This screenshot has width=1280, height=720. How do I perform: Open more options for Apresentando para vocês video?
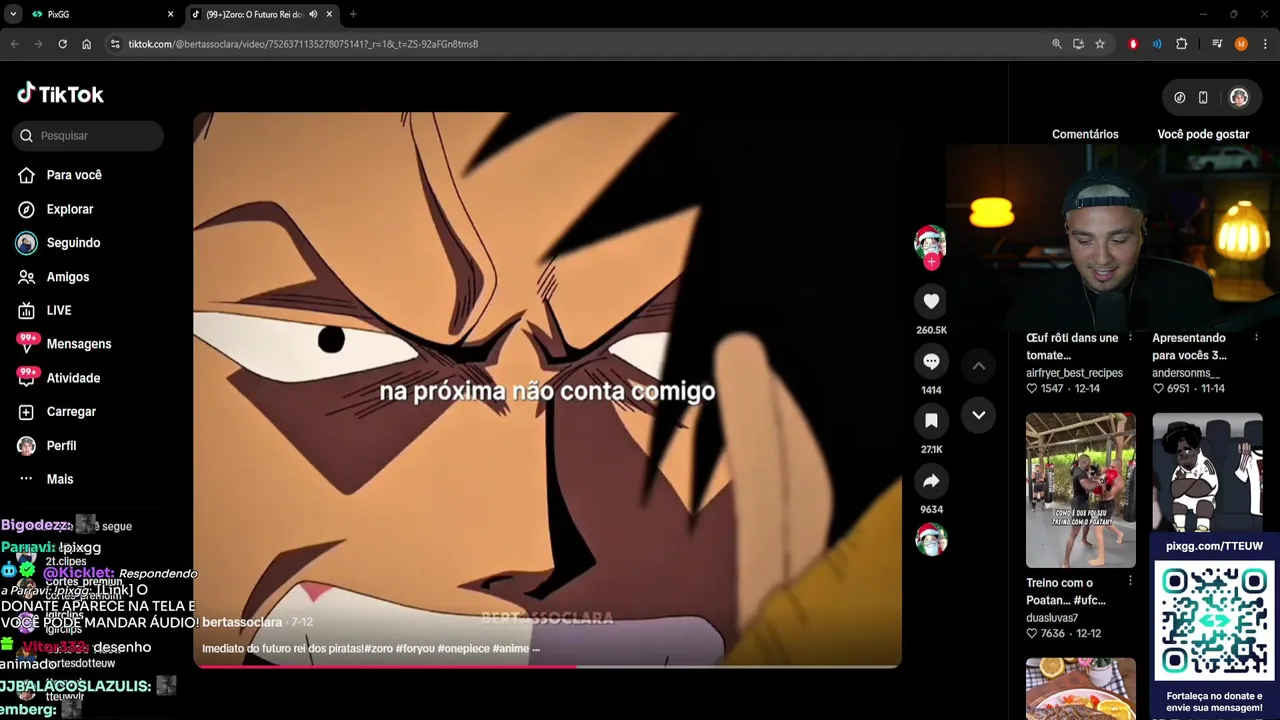coord(1257,337)
